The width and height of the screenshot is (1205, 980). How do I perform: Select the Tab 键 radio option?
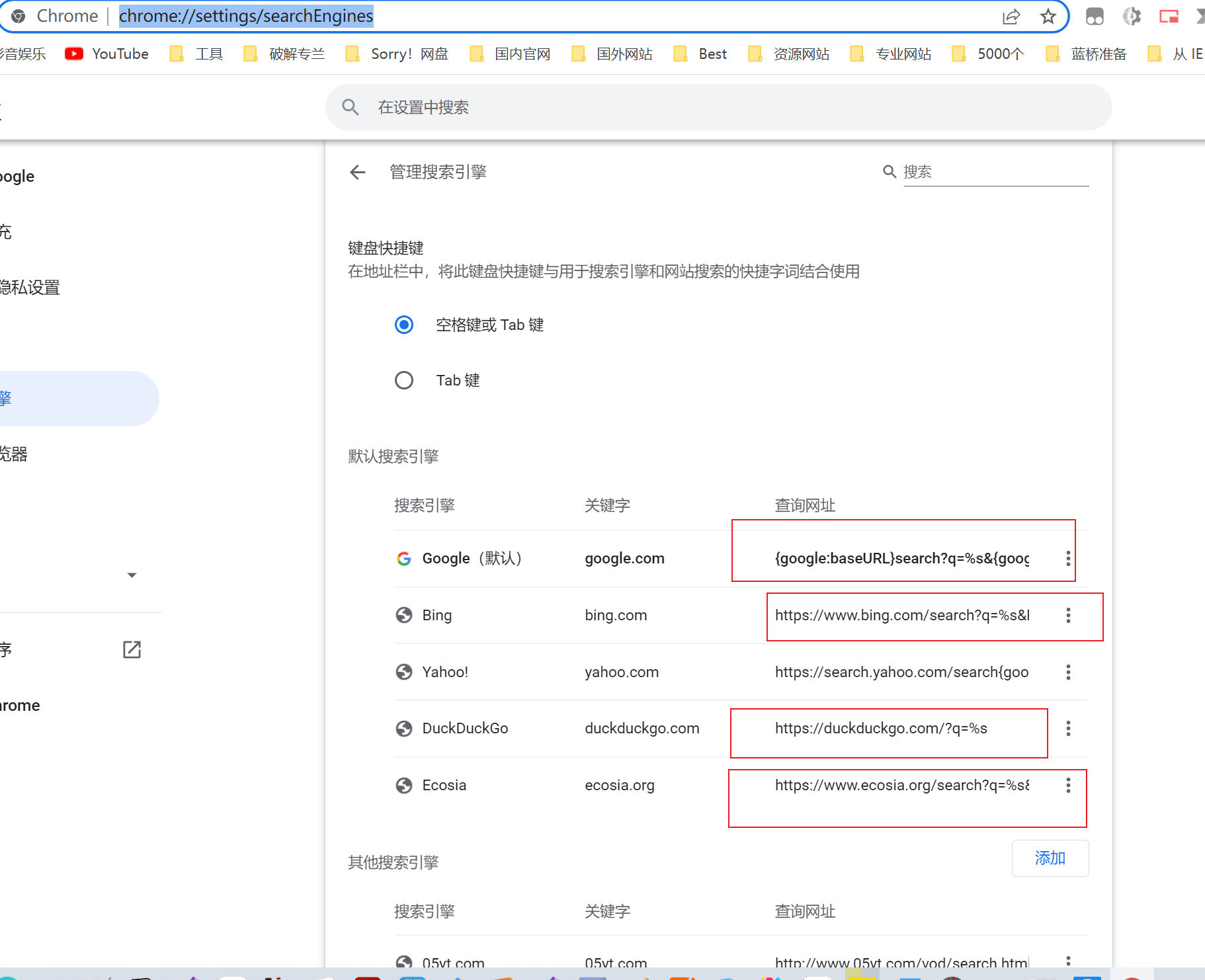(x=404, y=380)
